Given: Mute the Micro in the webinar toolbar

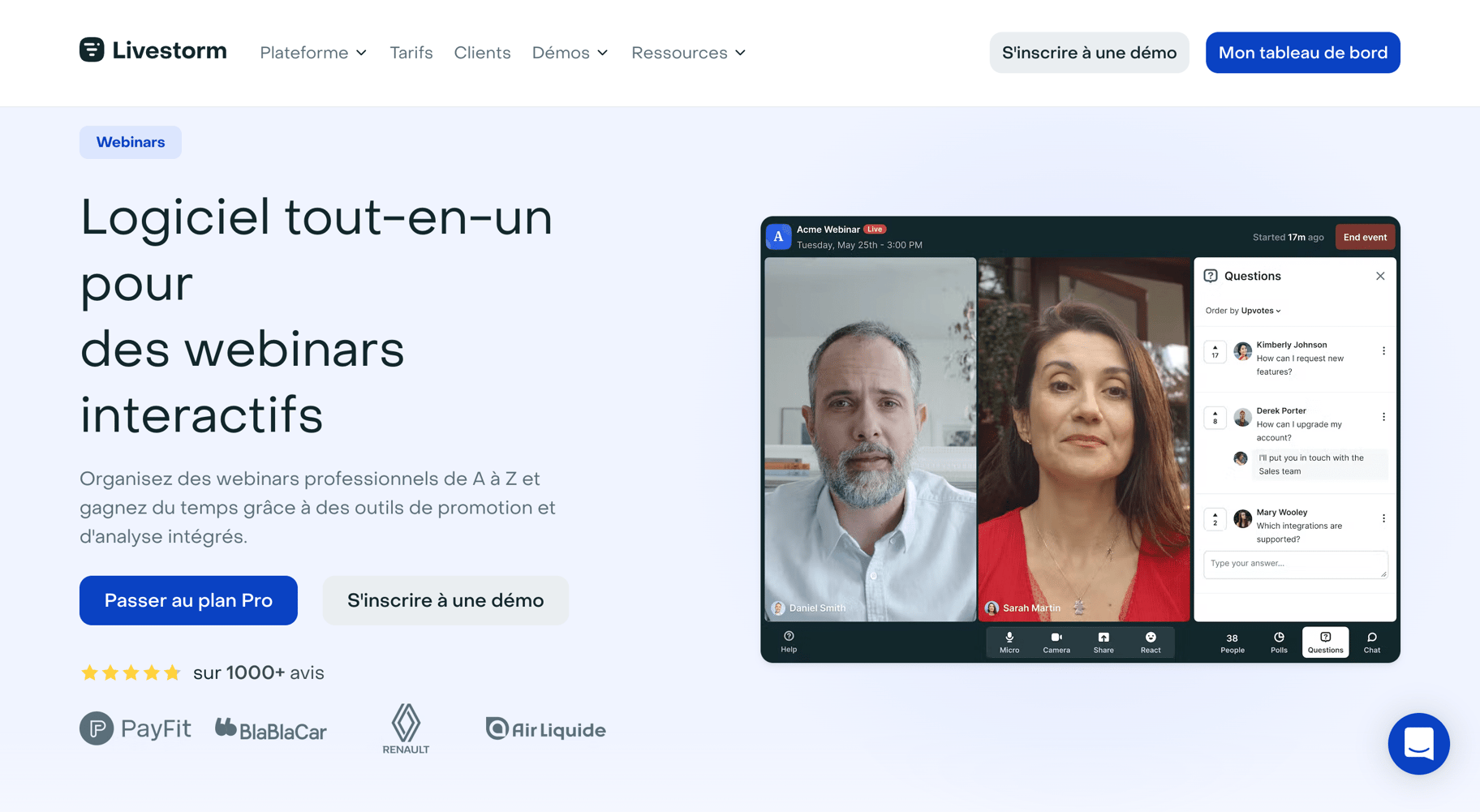Looking at the screenshot, I should [1009, 642].
